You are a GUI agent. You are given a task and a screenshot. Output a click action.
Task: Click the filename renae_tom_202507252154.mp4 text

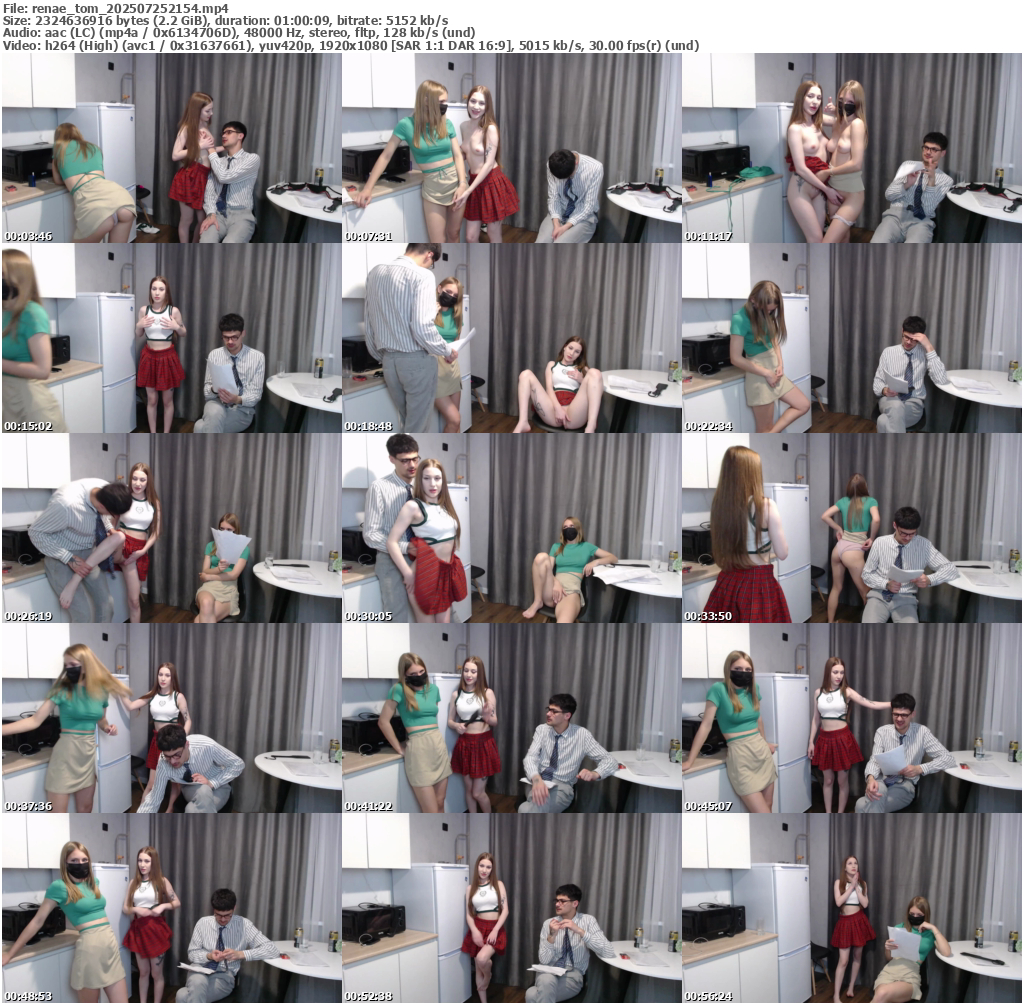(x=130, y=8)
